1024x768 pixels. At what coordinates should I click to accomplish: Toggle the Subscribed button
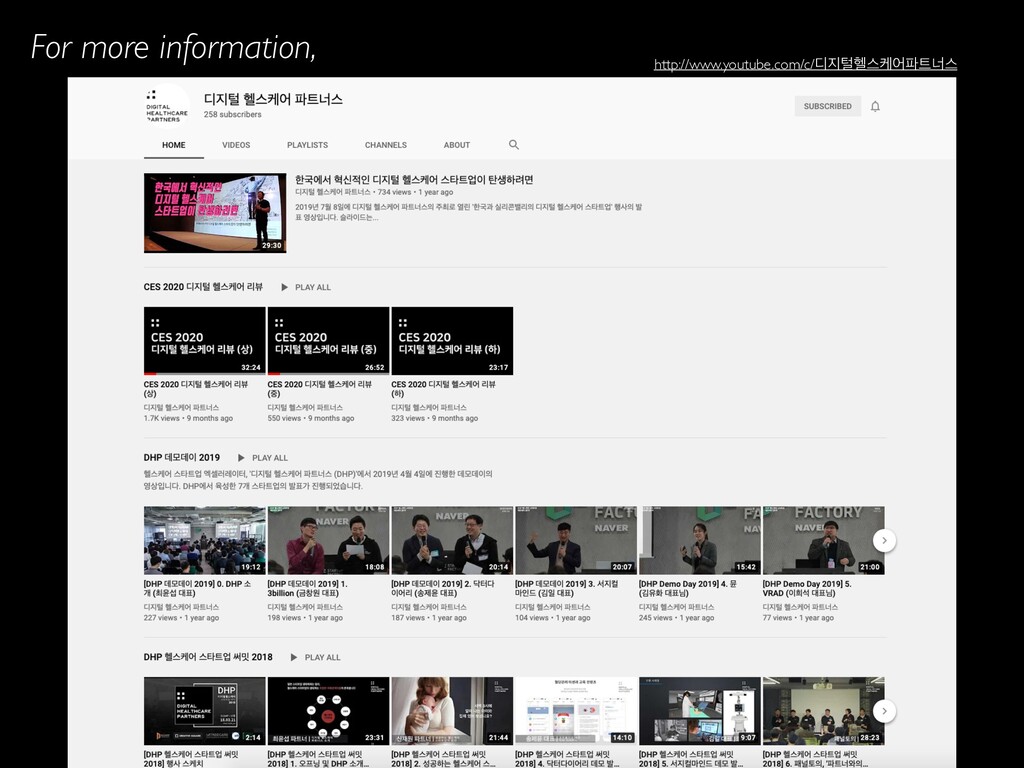(827, 106)
